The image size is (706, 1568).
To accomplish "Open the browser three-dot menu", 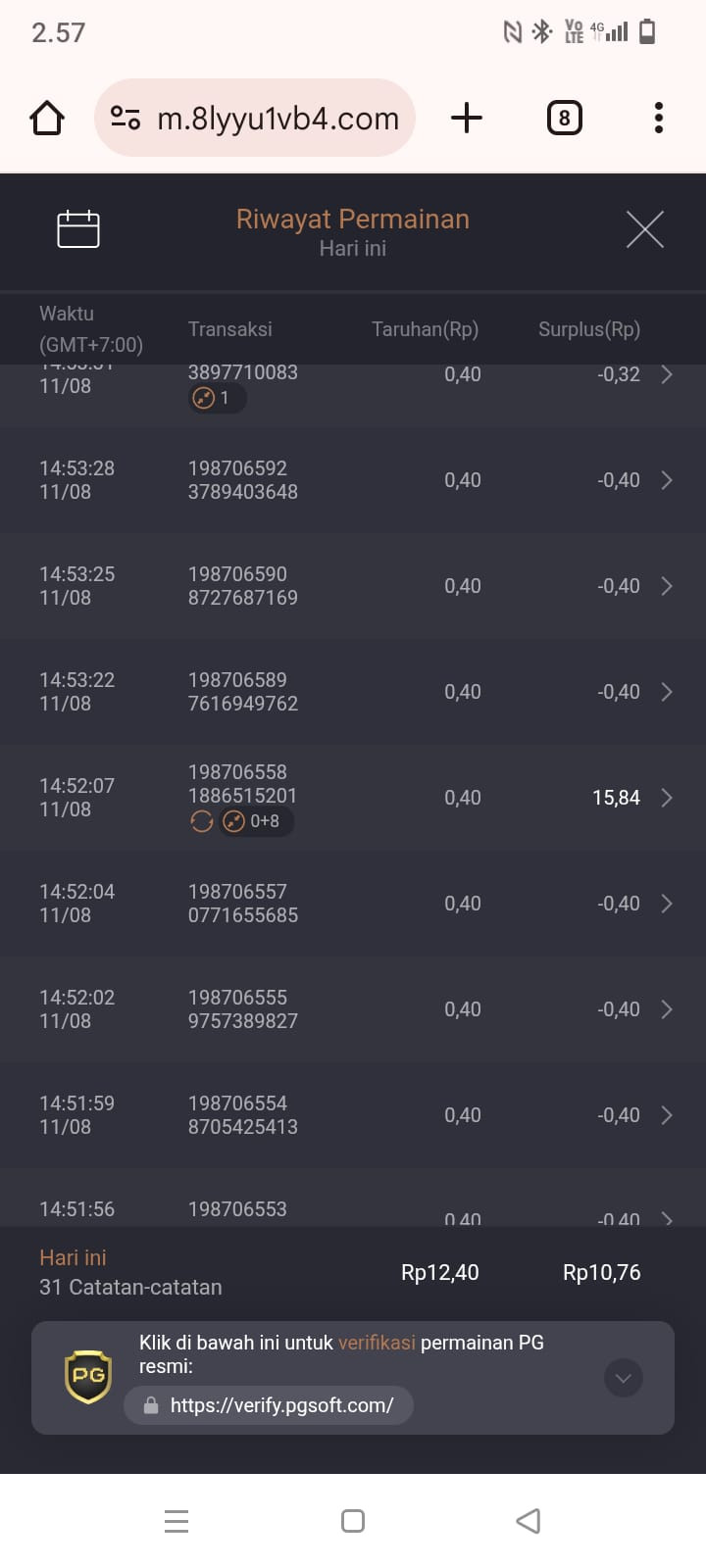I will click(658, 118).
